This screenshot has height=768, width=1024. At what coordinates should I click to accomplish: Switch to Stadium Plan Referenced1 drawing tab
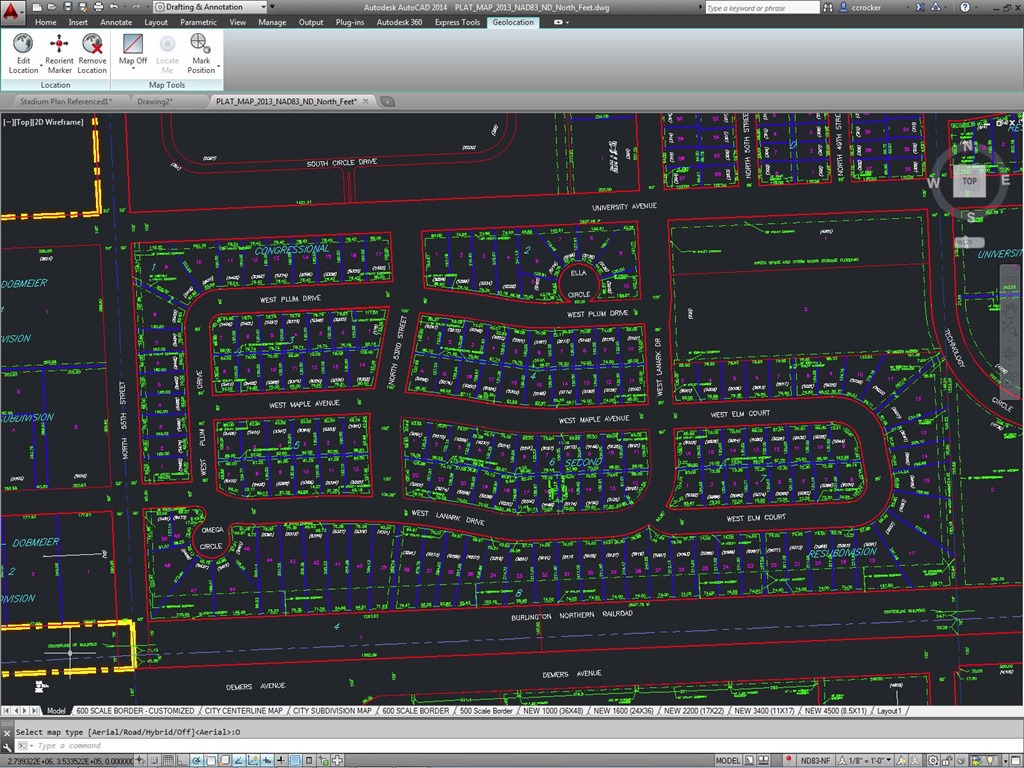tap(66, 101)
